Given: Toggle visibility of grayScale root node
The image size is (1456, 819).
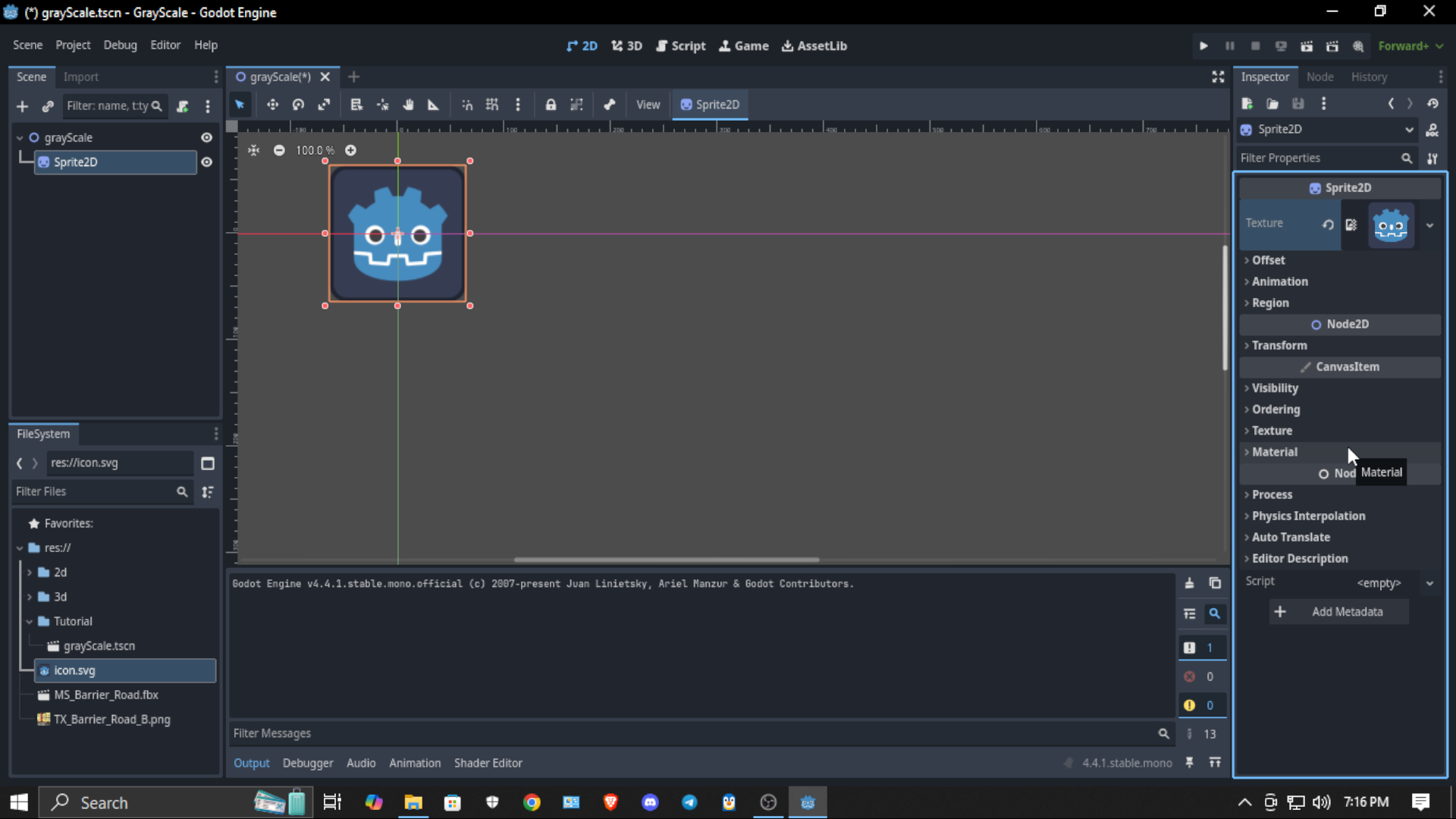Looking at the screenshot, I should coord(206,137).
